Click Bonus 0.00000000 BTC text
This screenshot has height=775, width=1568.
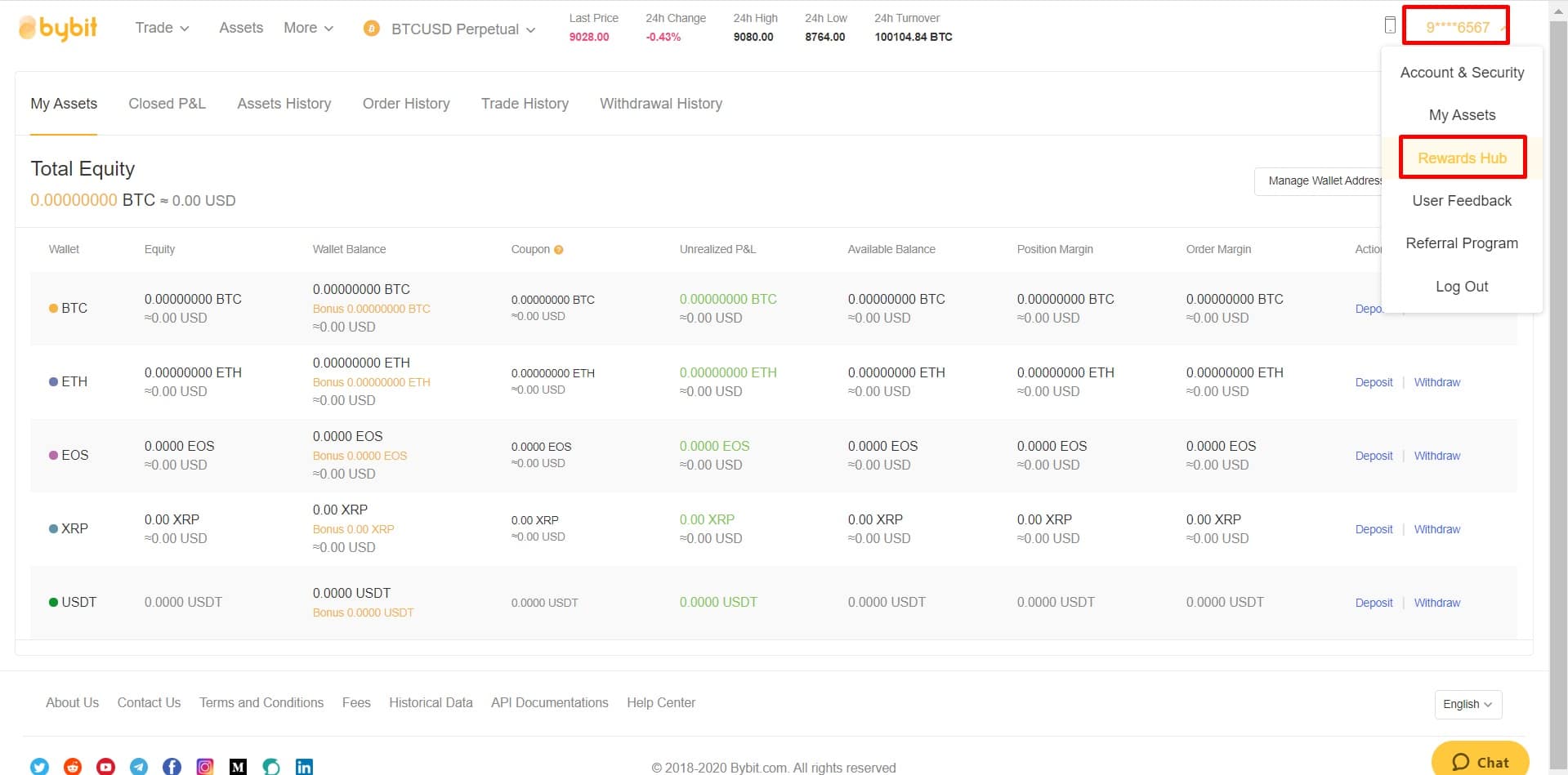tap(371, 309)
